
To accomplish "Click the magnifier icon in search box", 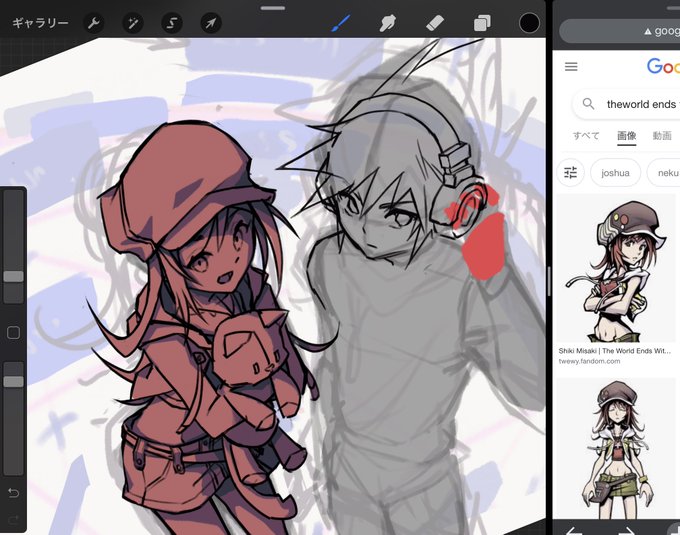I will (588, 104).
